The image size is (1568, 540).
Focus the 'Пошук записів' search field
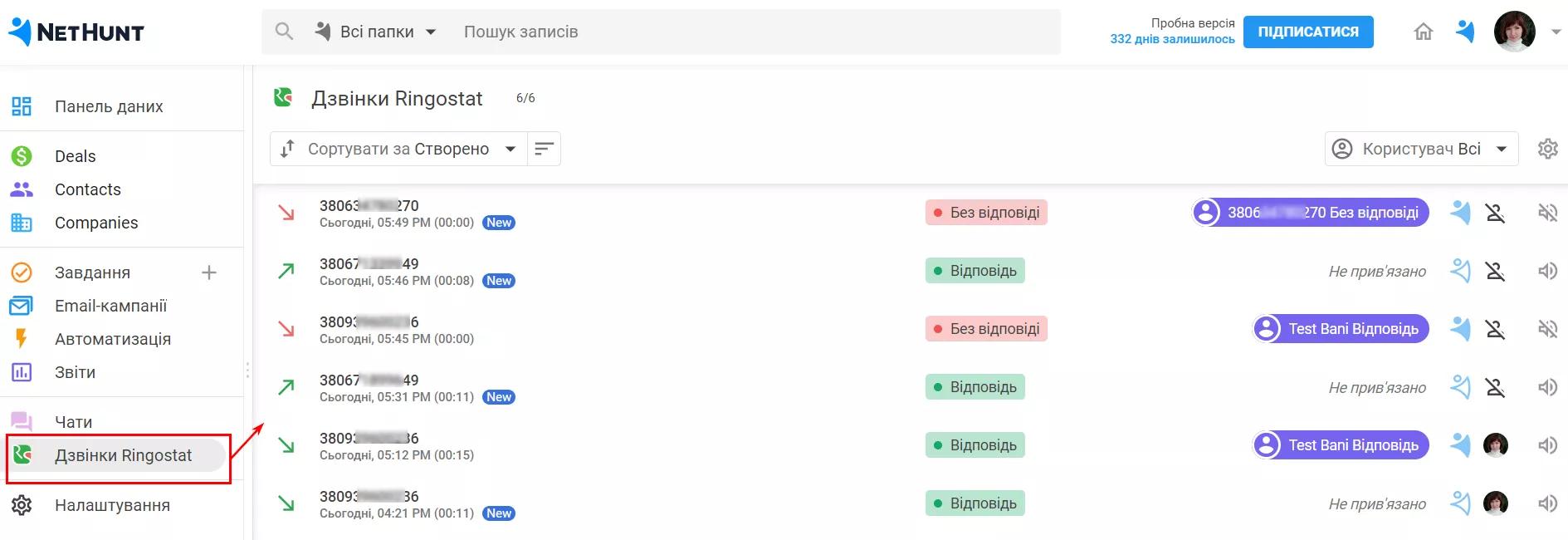point(755,32)
